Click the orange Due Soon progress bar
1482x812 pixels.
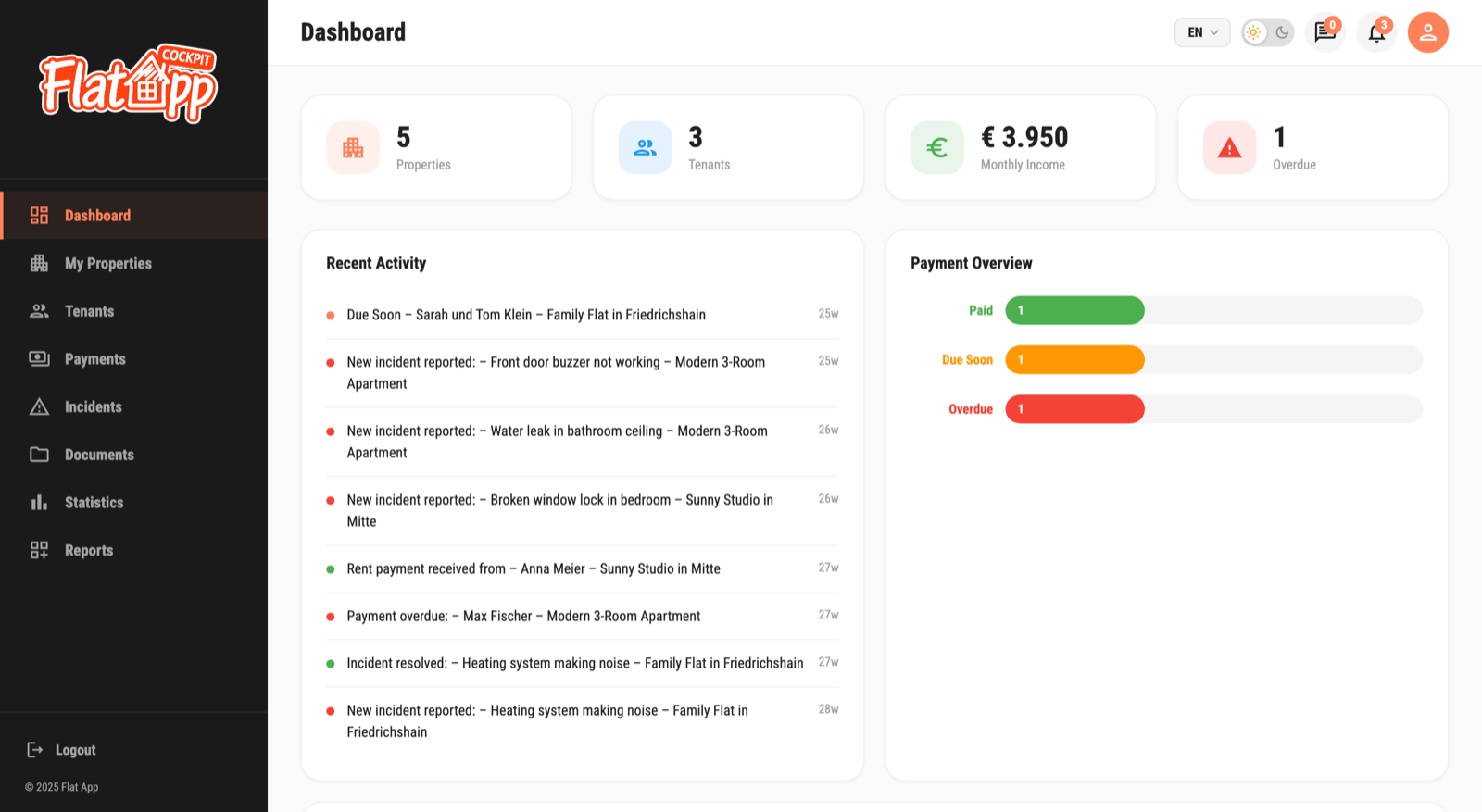click(1074, 360)
